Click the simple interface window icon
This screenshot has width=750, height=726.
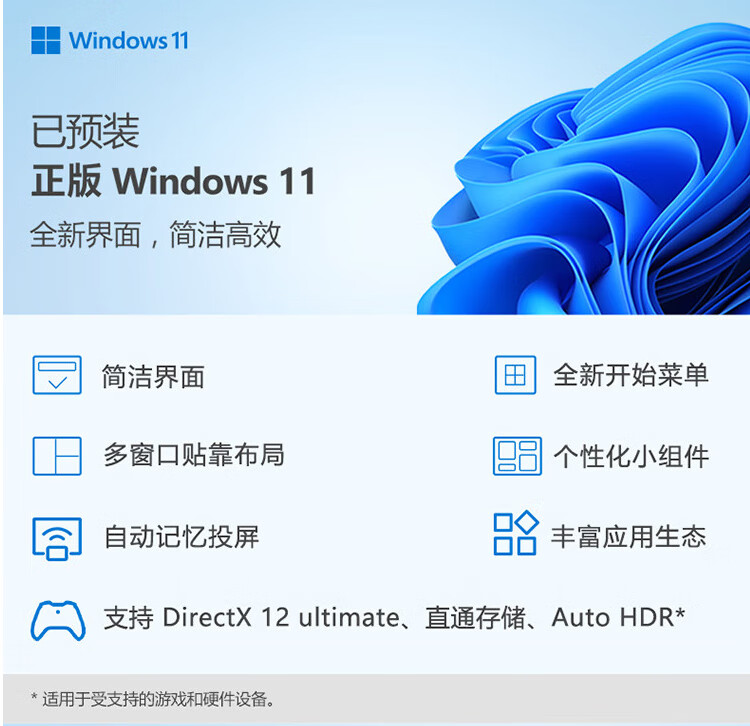[x=57, y=375]
